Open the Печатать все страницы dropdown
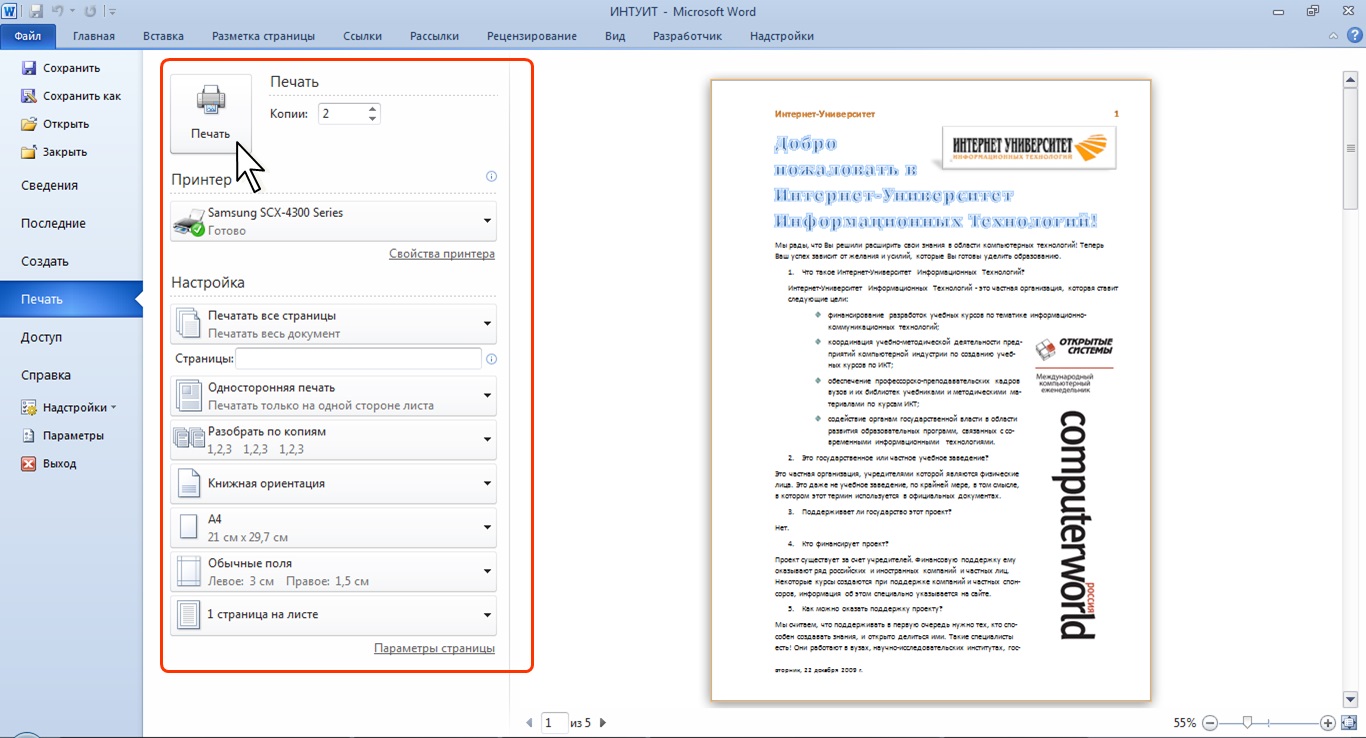The width and height of the screenshot is (1366, 738). (334, 324)
